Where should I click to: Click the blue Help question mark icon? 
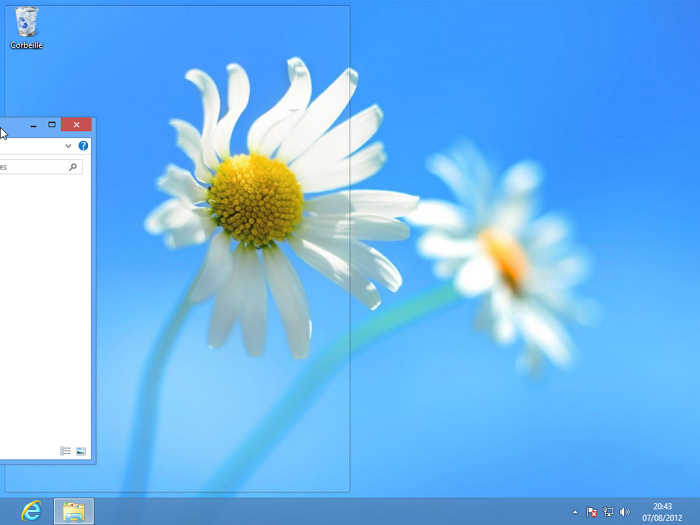coord(83,146)
